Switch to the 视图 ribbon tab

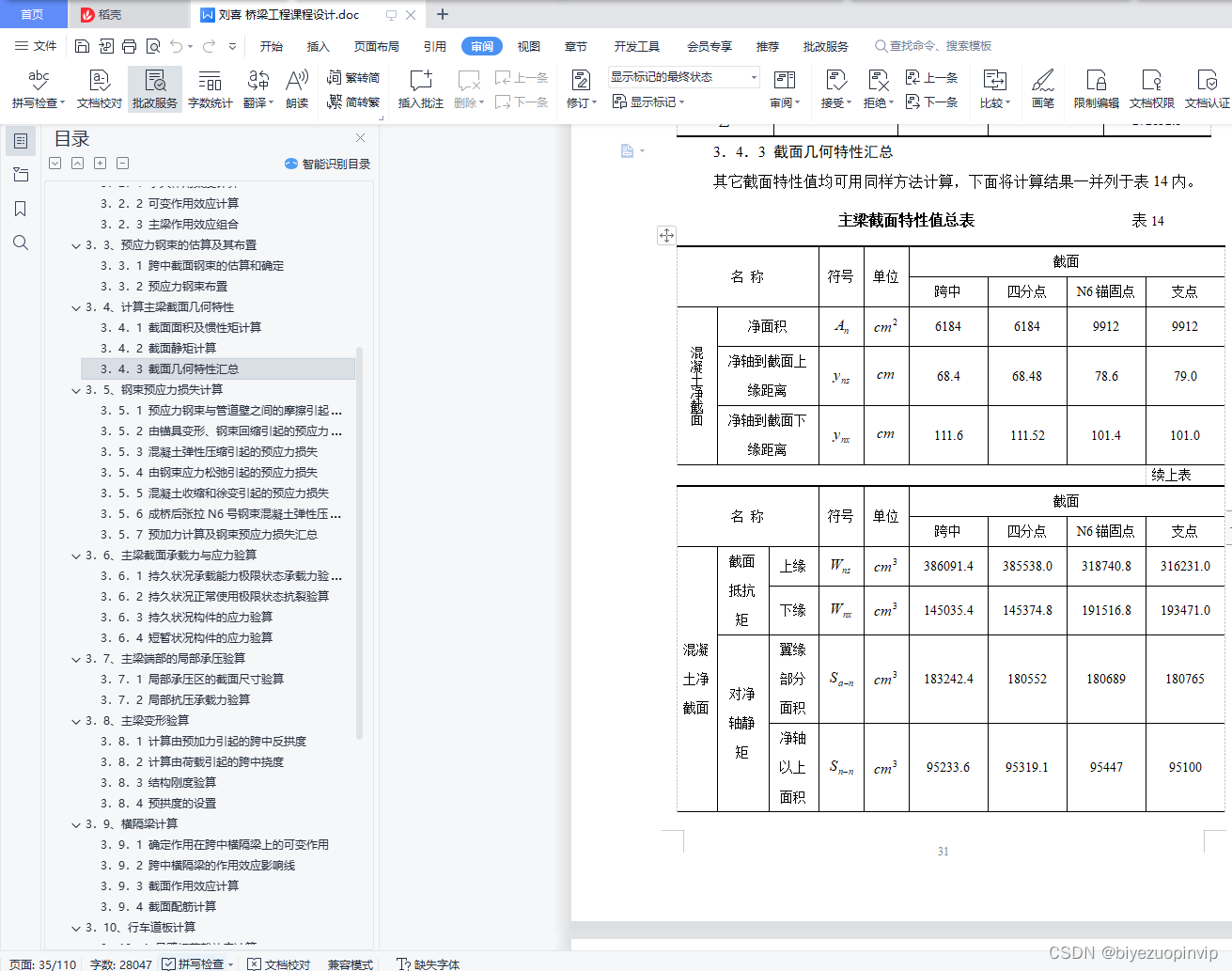pyautogui.click(x=529, y=46)
